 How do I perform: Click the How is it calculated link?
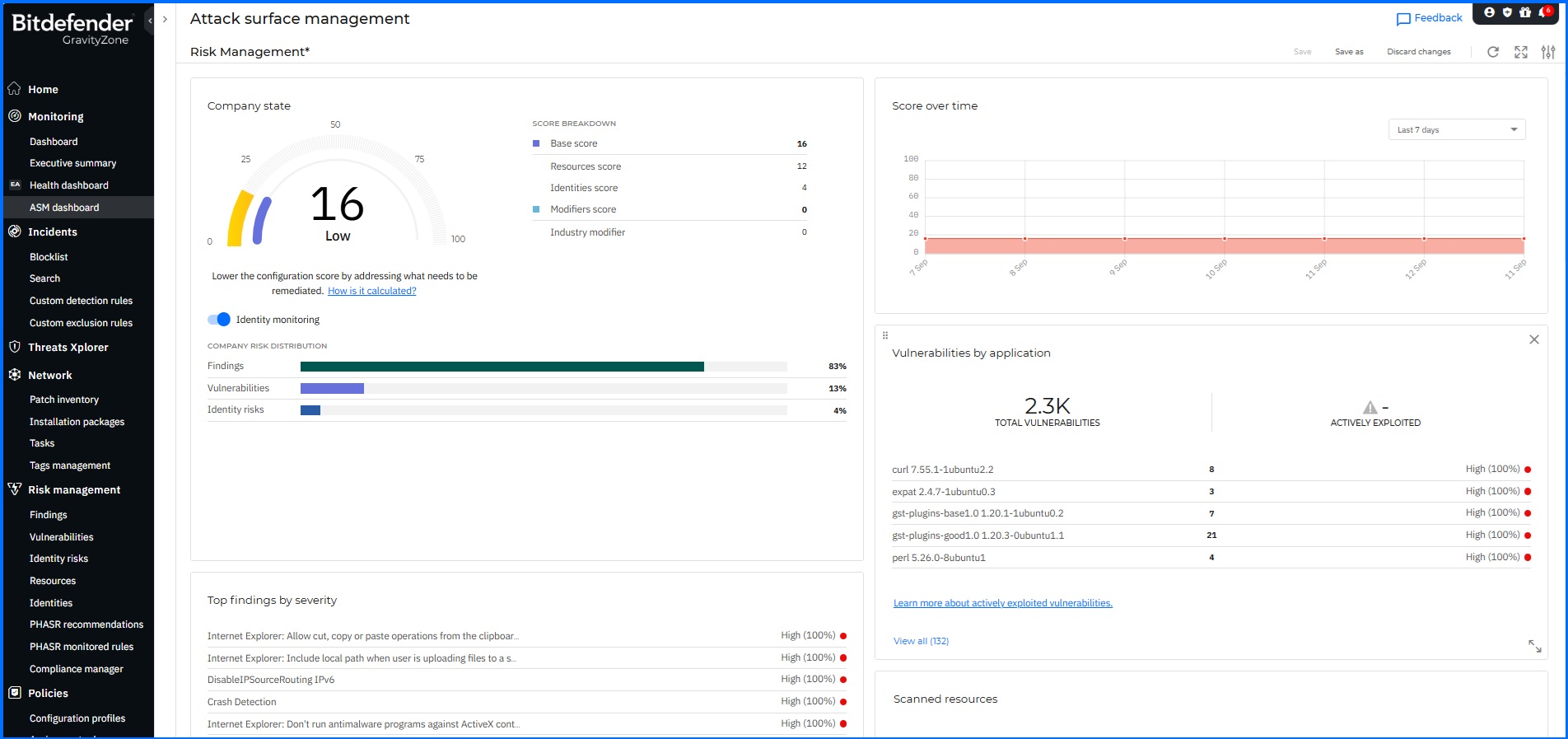pos(371,291)
